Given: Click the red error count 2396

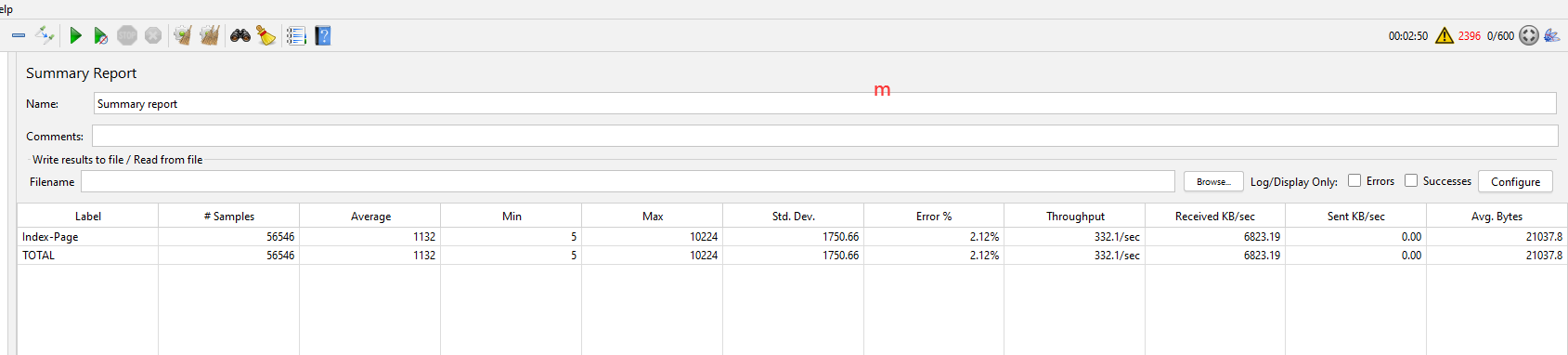Looking at the screenshot, I should (1470, 36).
